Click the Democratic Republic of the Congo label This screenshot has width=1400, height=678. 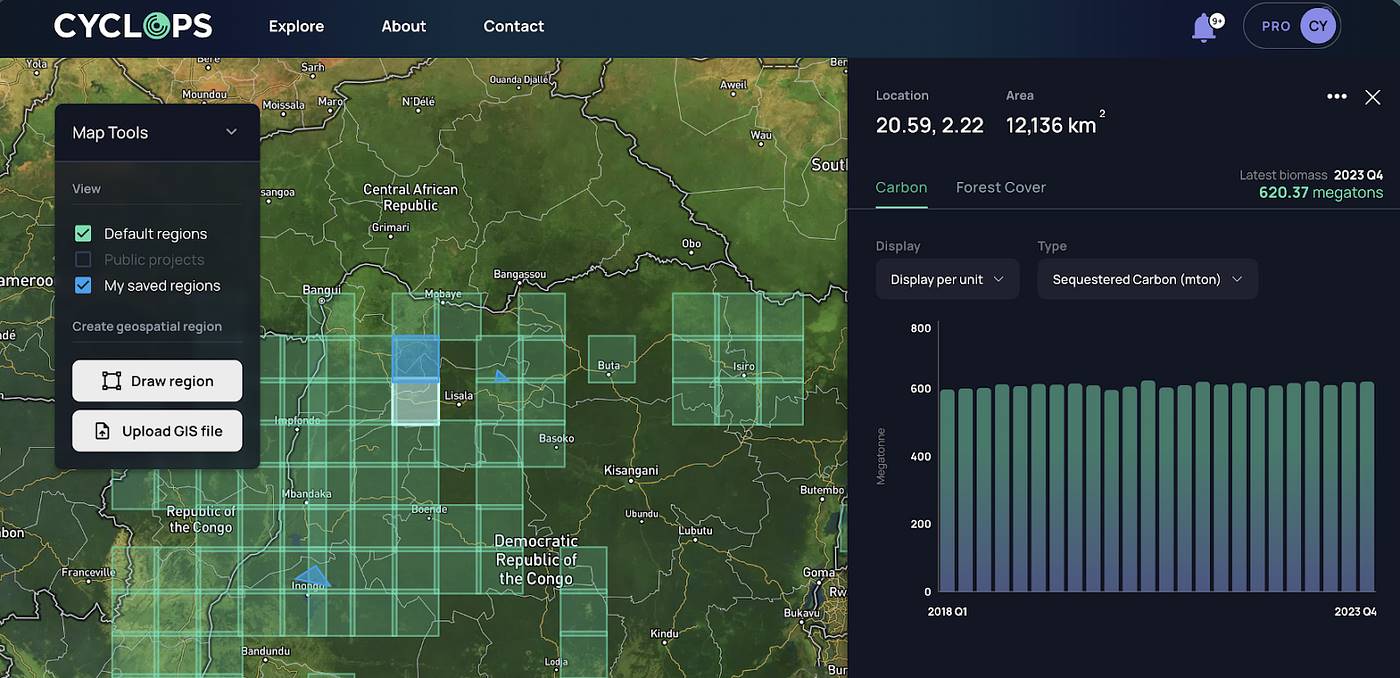tap(536, 560)
